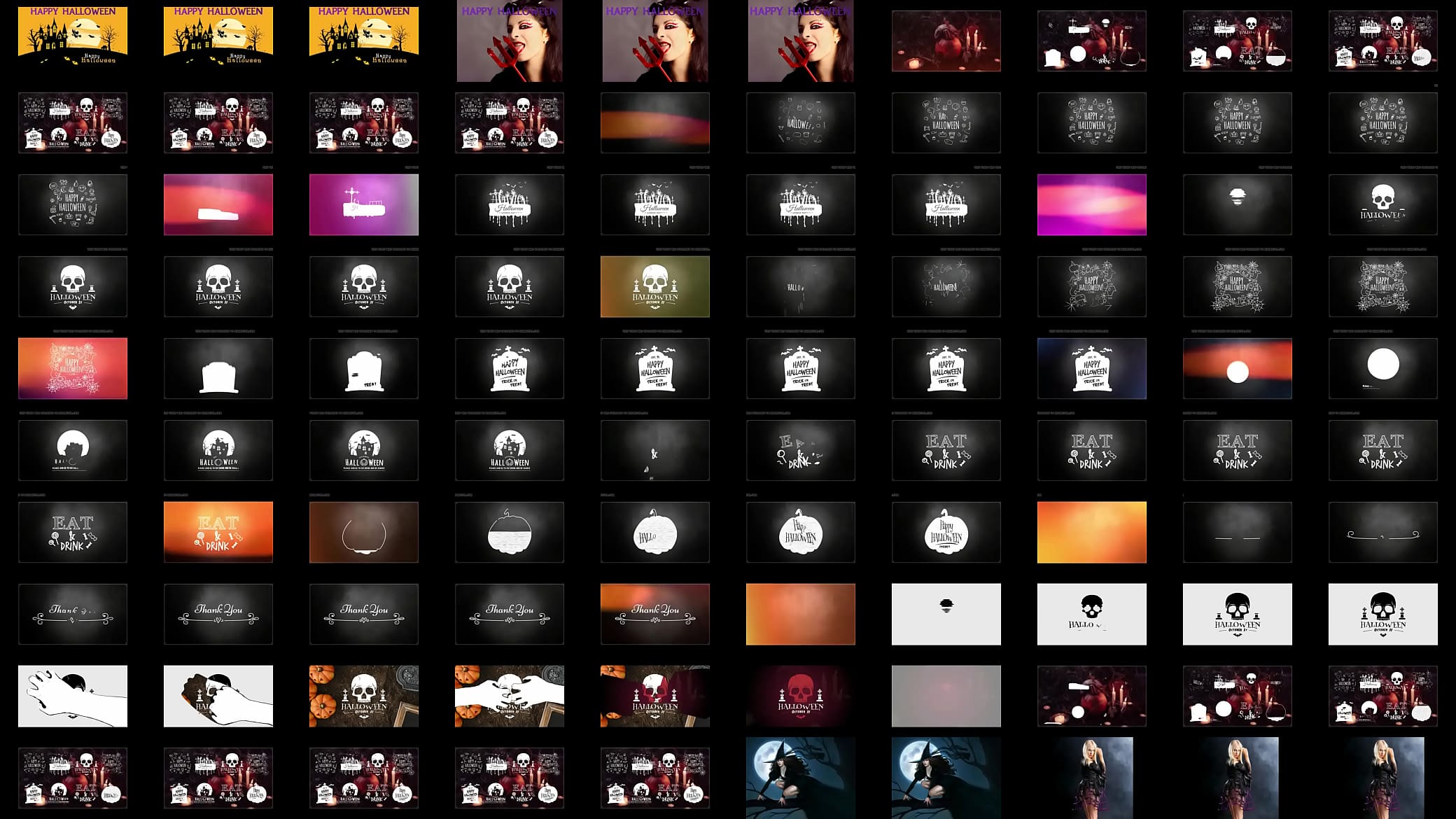The height and width of the screenshot is (819, 1456).
Task: Open Eat & Drink on orange background thumbnail
Action: tap(218, 532)
